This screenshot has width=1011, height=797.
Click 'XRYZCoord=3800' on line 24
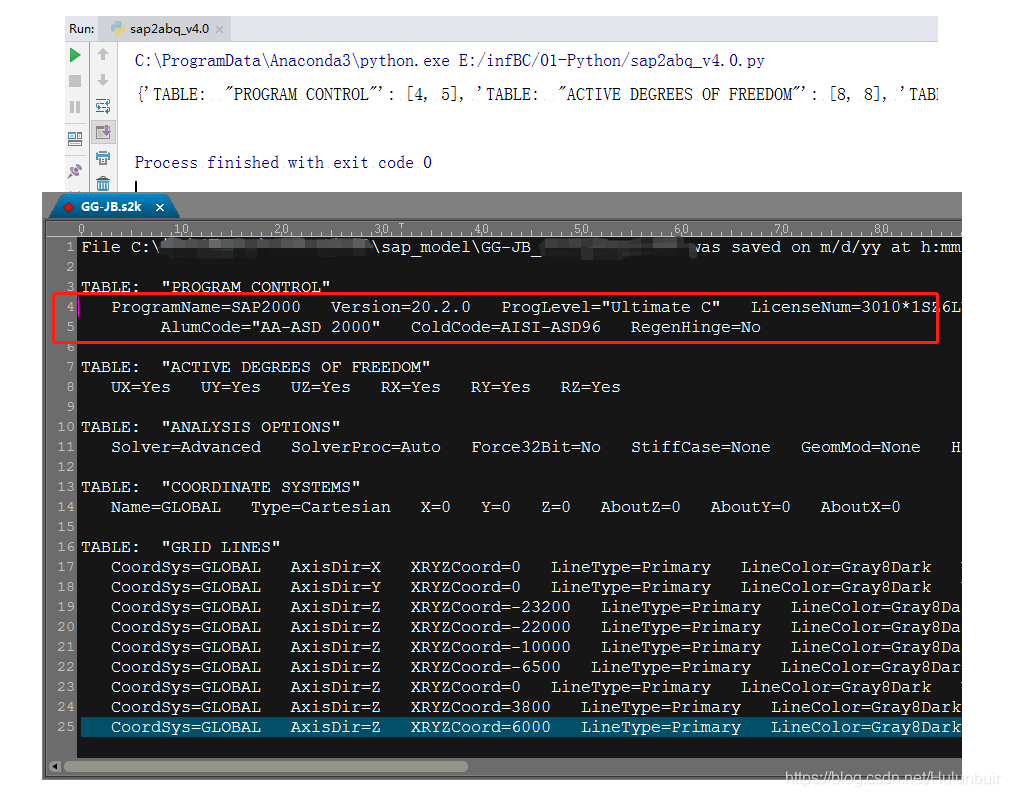click(x=480, y=707)
